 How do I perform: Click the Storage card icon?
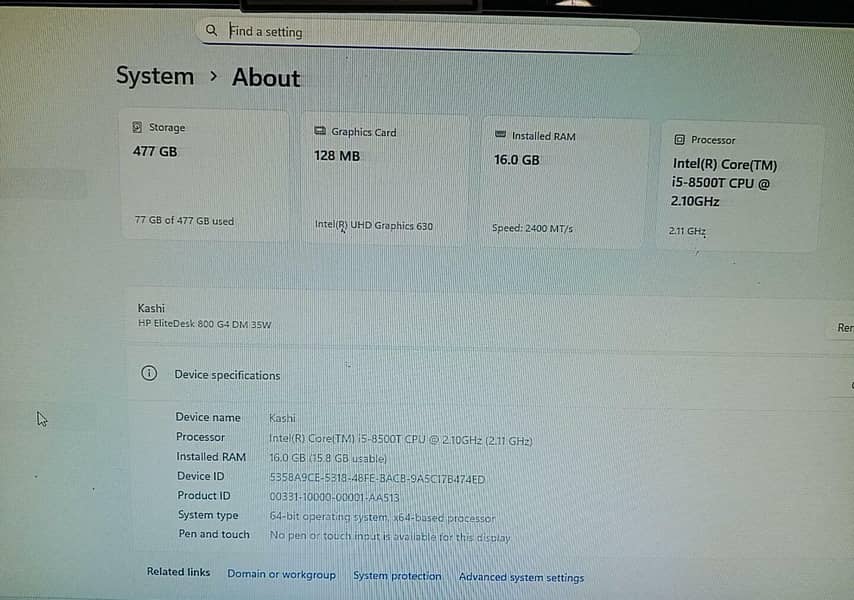pyautogui.click(x=137, y=127)
